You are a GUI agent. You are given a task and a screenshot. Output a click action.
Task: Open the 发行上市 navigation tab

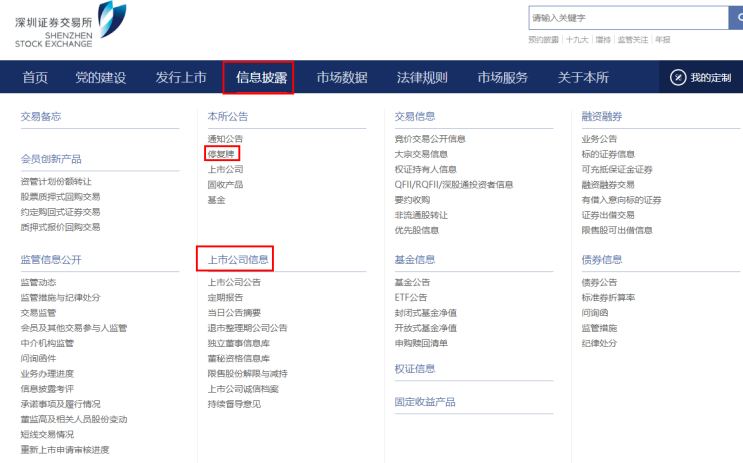[181, 77]
